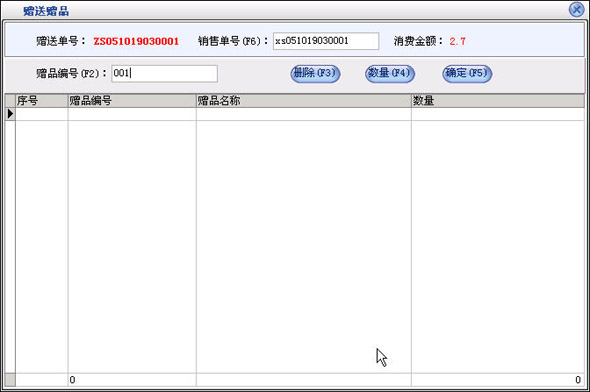Click the first row 赠品编号 cell

coord(132,114)
